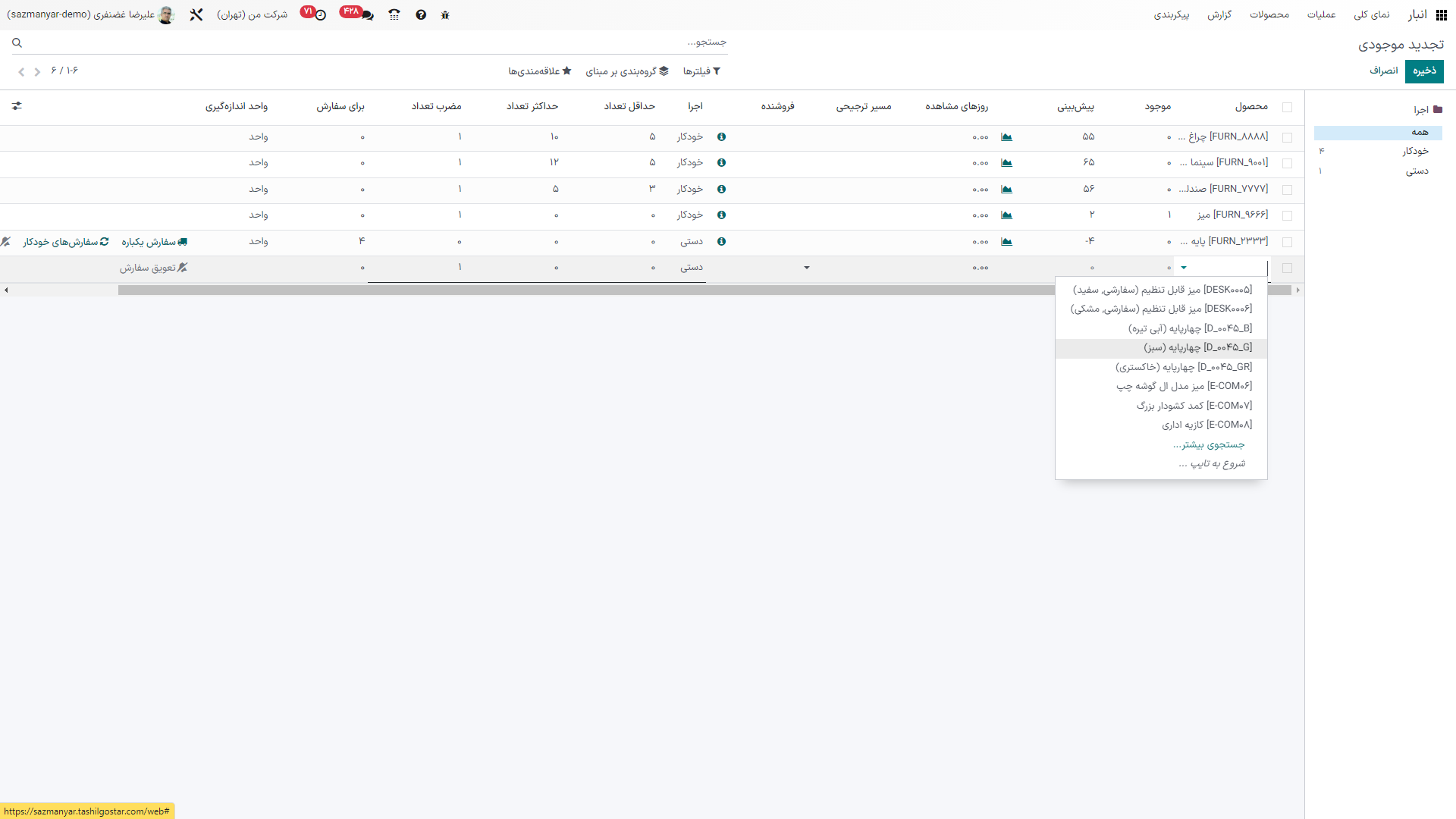The width and height of the screenshot is (1456, 819).
Task: Click the search magnifier icon
Action: (17, 43)
